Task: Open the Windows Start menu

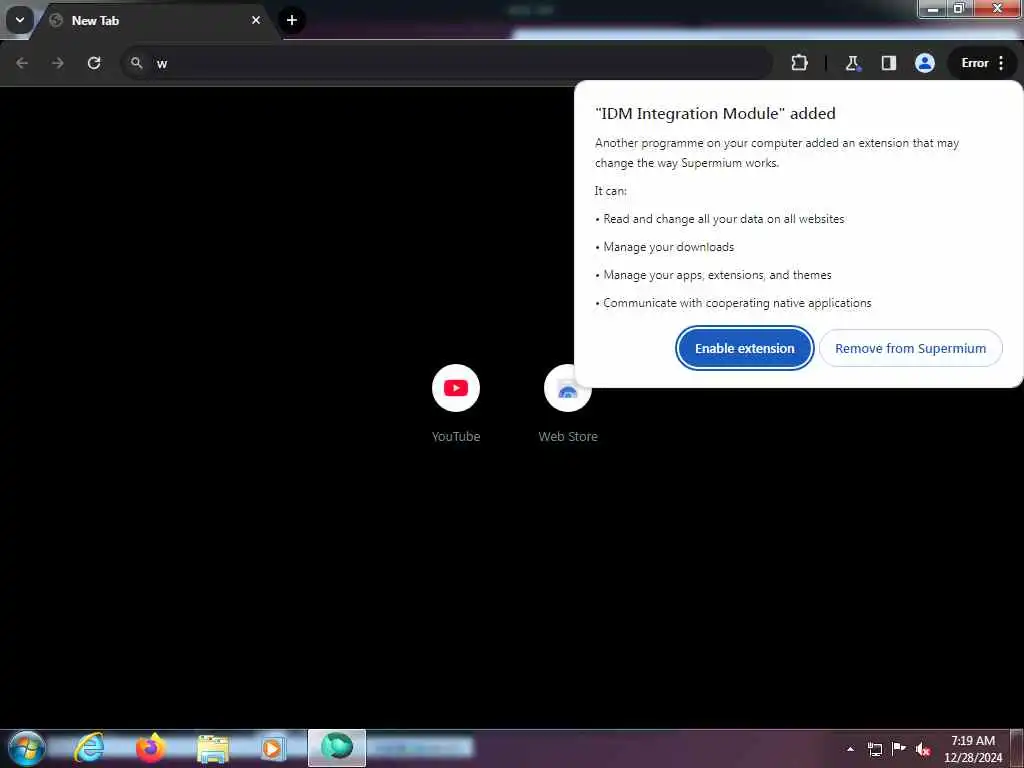Action: [26, 748]
